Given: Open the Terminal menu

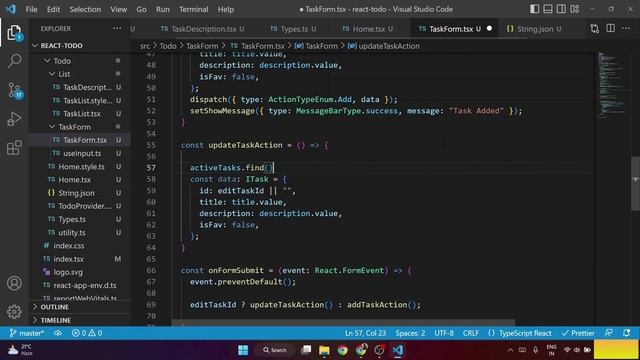Looking at the screenshot, I should [x=193, y=9].
